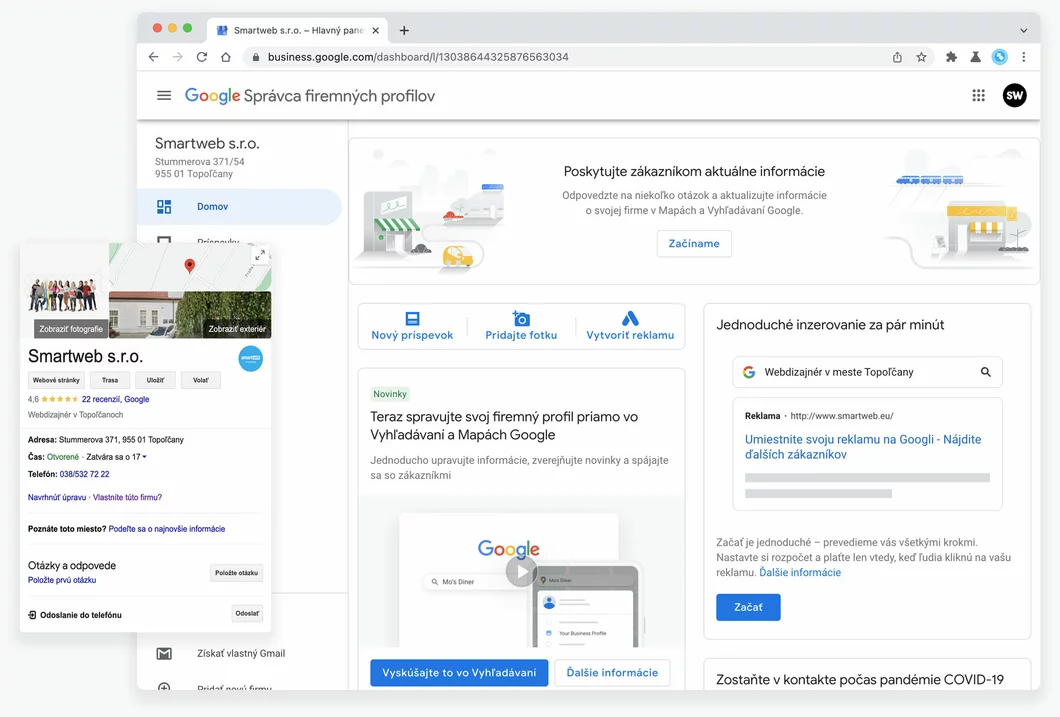Click the browser forward arrow
This screenshot has width=1060, height=717.
[178, 57]
